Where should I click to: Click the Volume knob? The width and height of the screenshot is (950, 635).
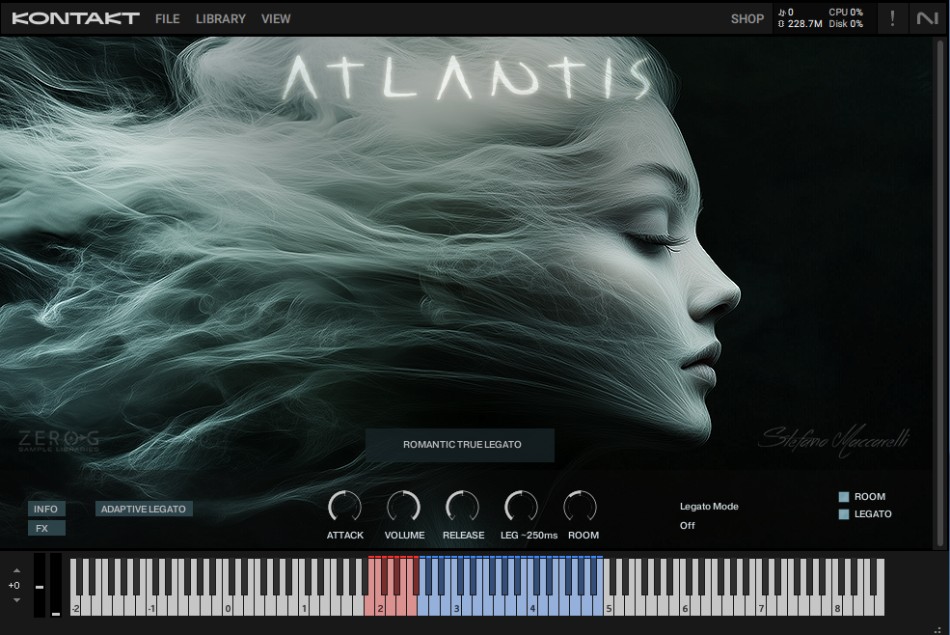click(x=404, y=507)
